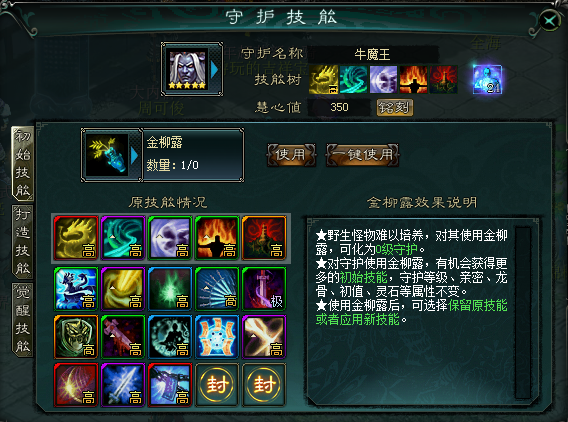Select the red crescent slash skill icon
The image size is (568, 422).
point(76,385)
